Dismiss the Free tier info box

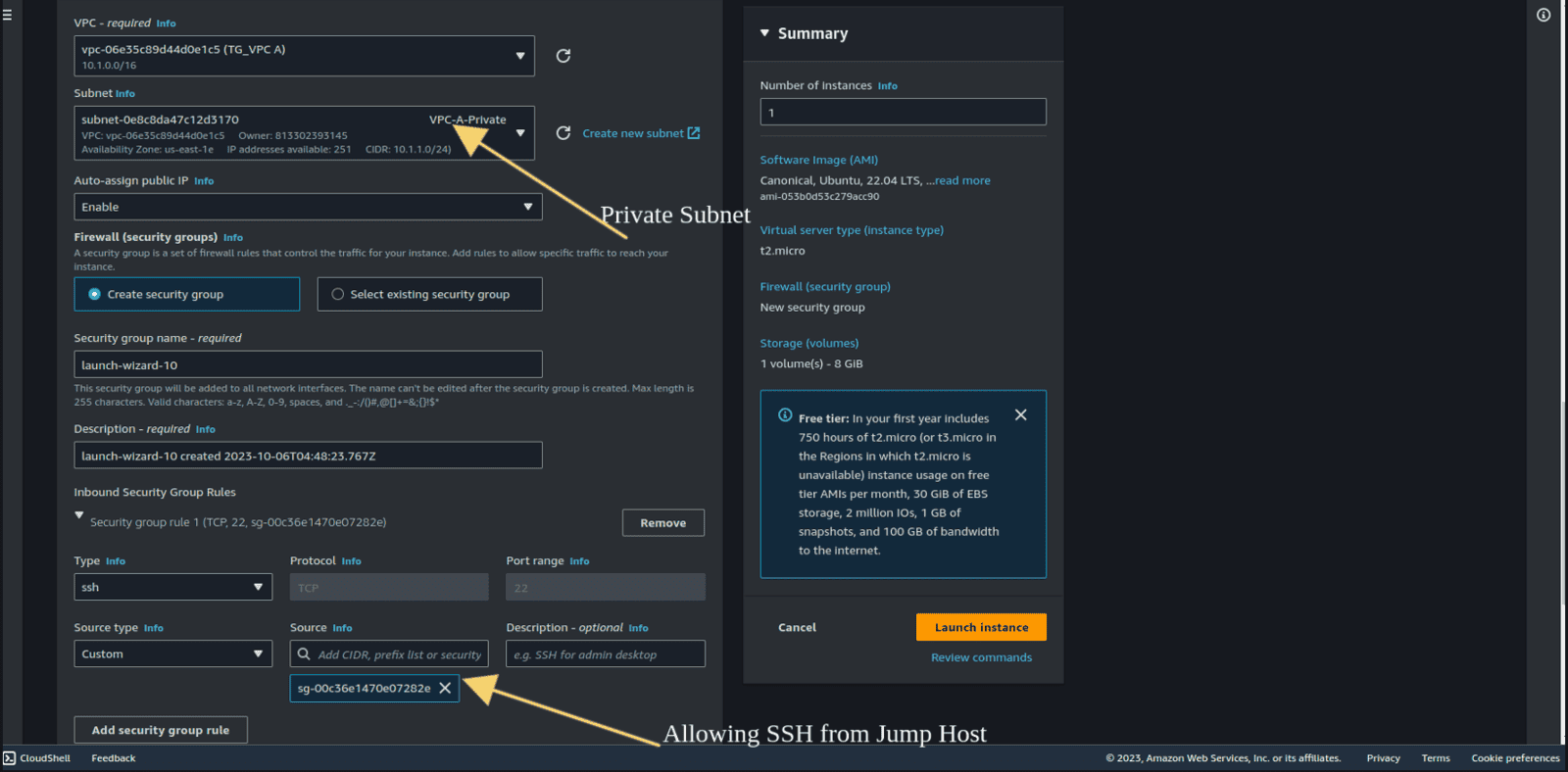[x=1020, y=415]
